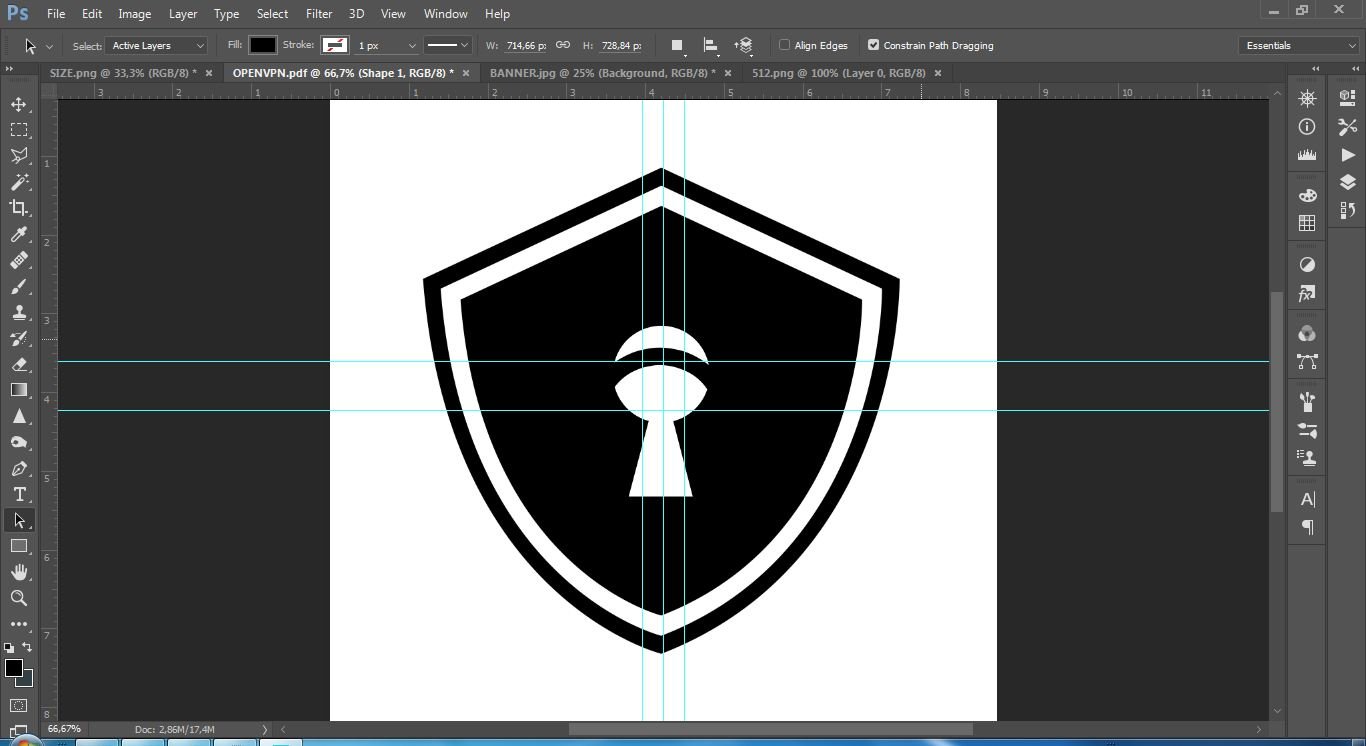Viewport: 1366px width, 746px height.
Task: Open the Layer menu
Action: tap(183, 14)
